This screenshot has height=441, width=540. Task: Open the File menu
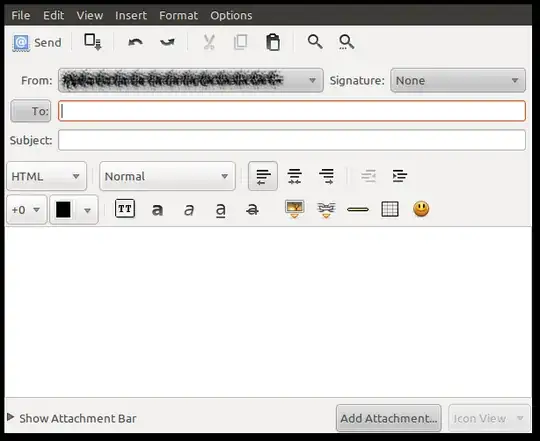click(x=21, y=15)
